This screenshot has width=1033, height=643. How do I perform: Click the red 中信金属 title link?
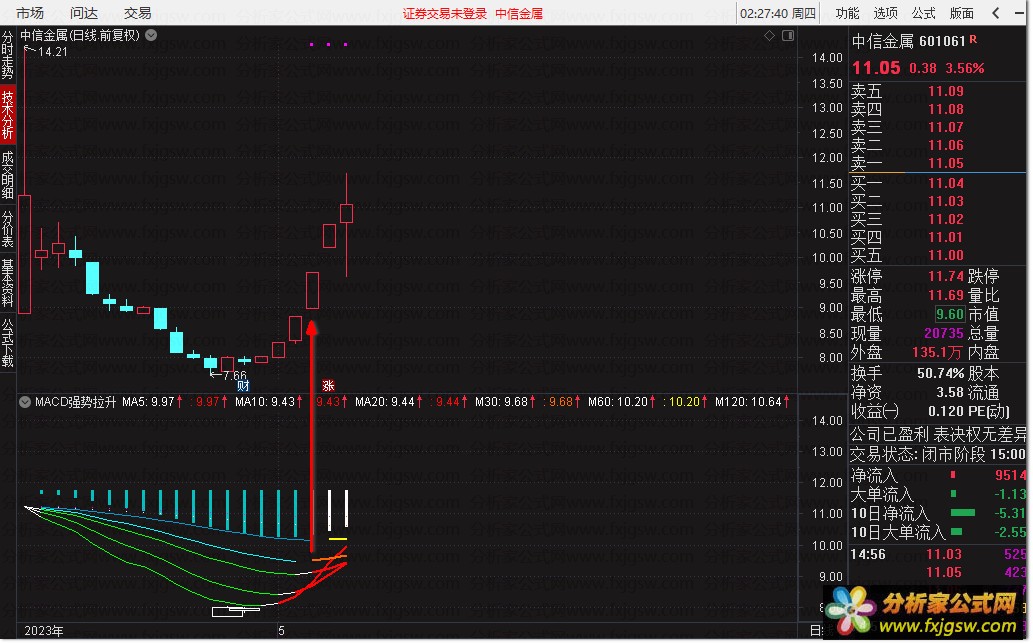click(x=519, y=13)
